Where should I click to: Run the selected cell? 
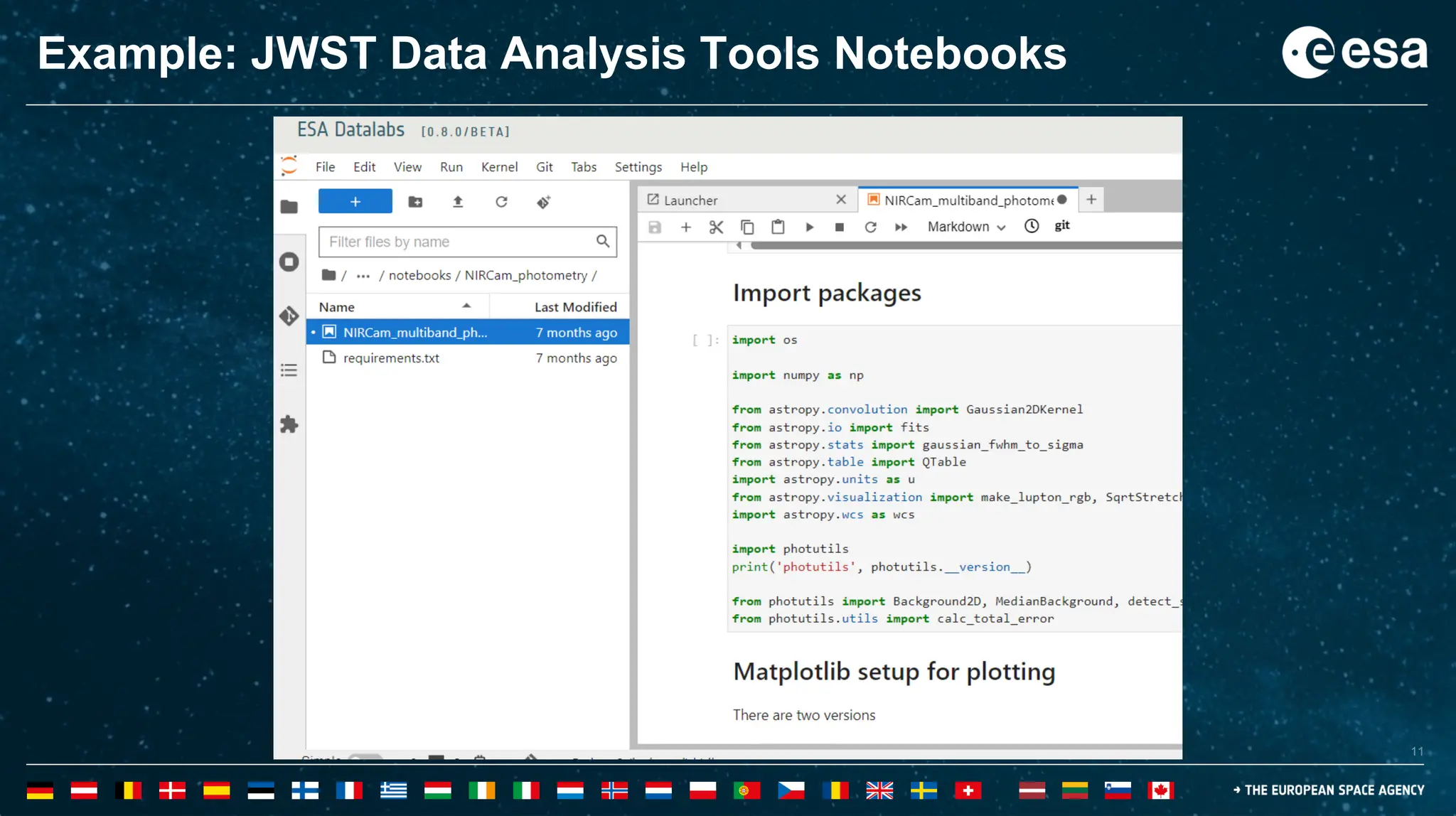click(x=809, y=227)
